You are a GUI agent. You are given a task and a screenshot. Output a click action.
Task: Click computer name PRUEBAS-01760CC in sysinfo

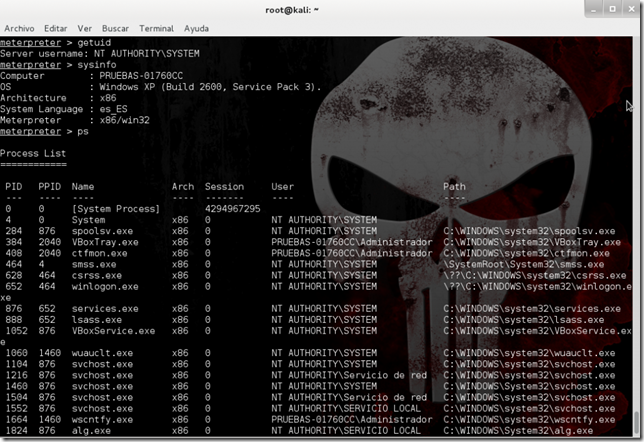click(x=141, y=76)
